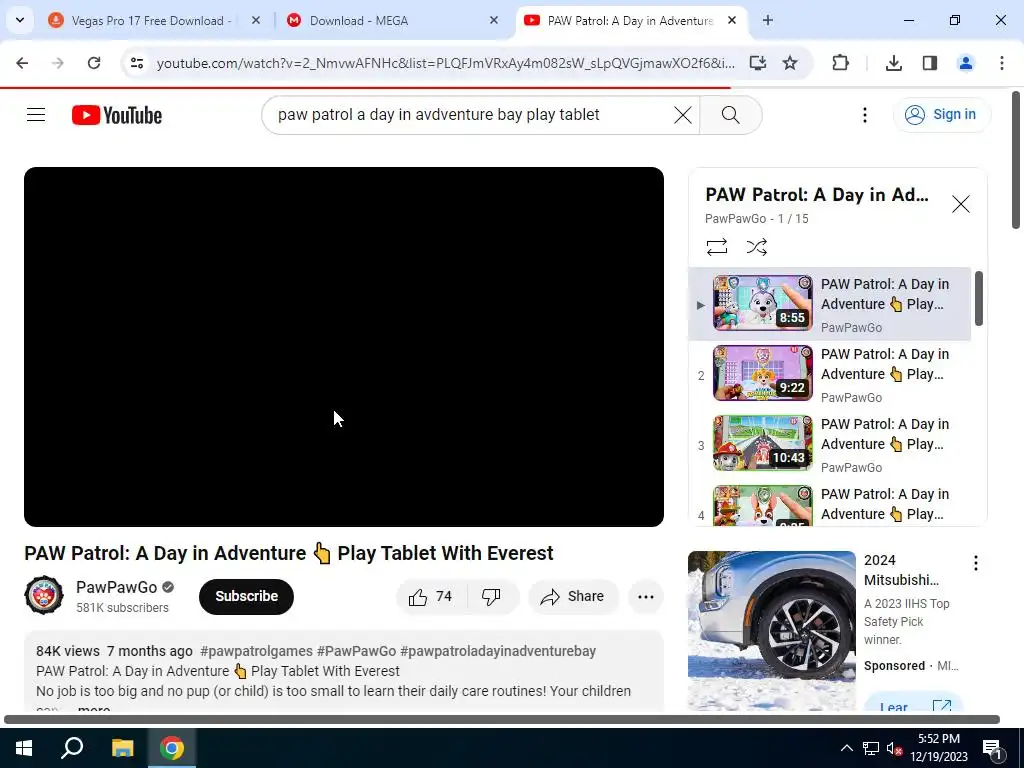The height and width of the screenshot is (768, 1024).
Task: Switch to Vegas Pro 17 Free Download tab
Action: click(150, 21)
